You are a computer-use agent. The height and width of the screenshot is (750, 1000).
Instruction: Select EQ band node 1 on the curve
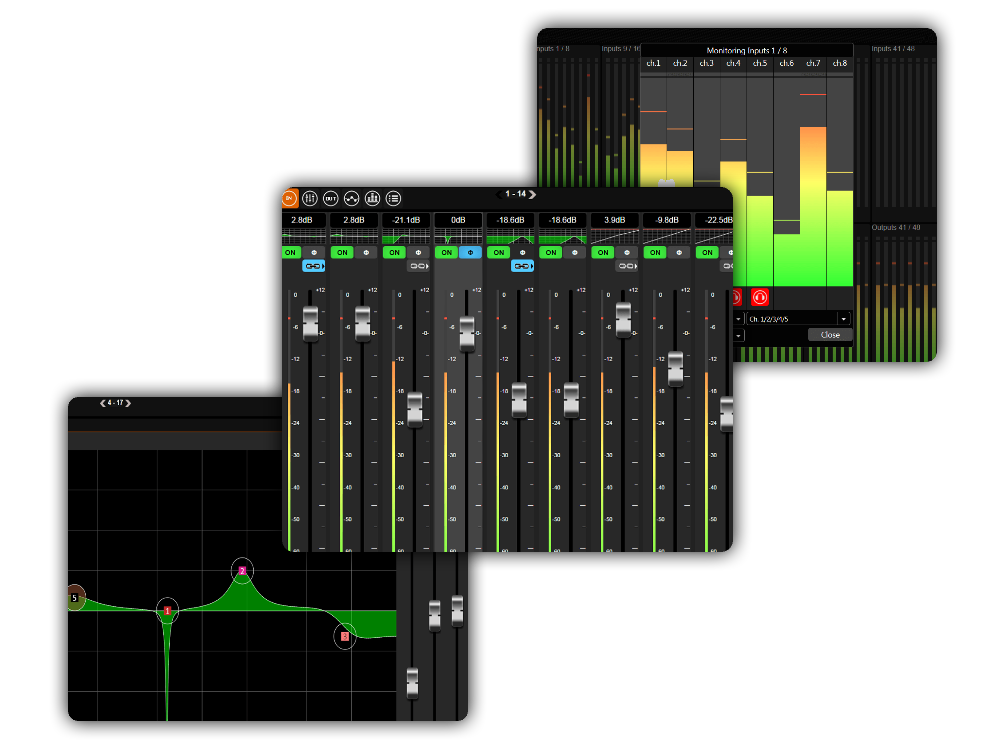click(x=167, y=611)
